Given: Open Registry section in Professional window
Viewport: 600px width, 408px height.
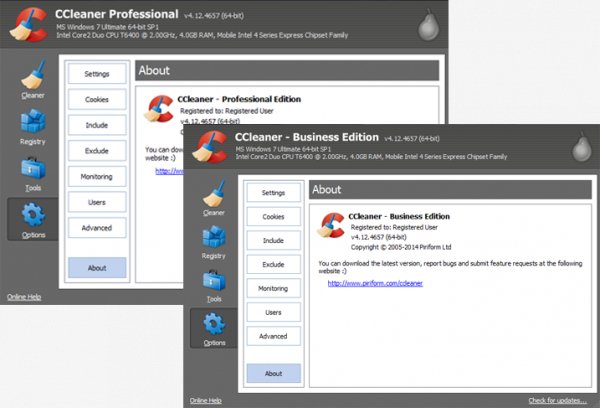Looking at the screenshot, I should 33,127.
